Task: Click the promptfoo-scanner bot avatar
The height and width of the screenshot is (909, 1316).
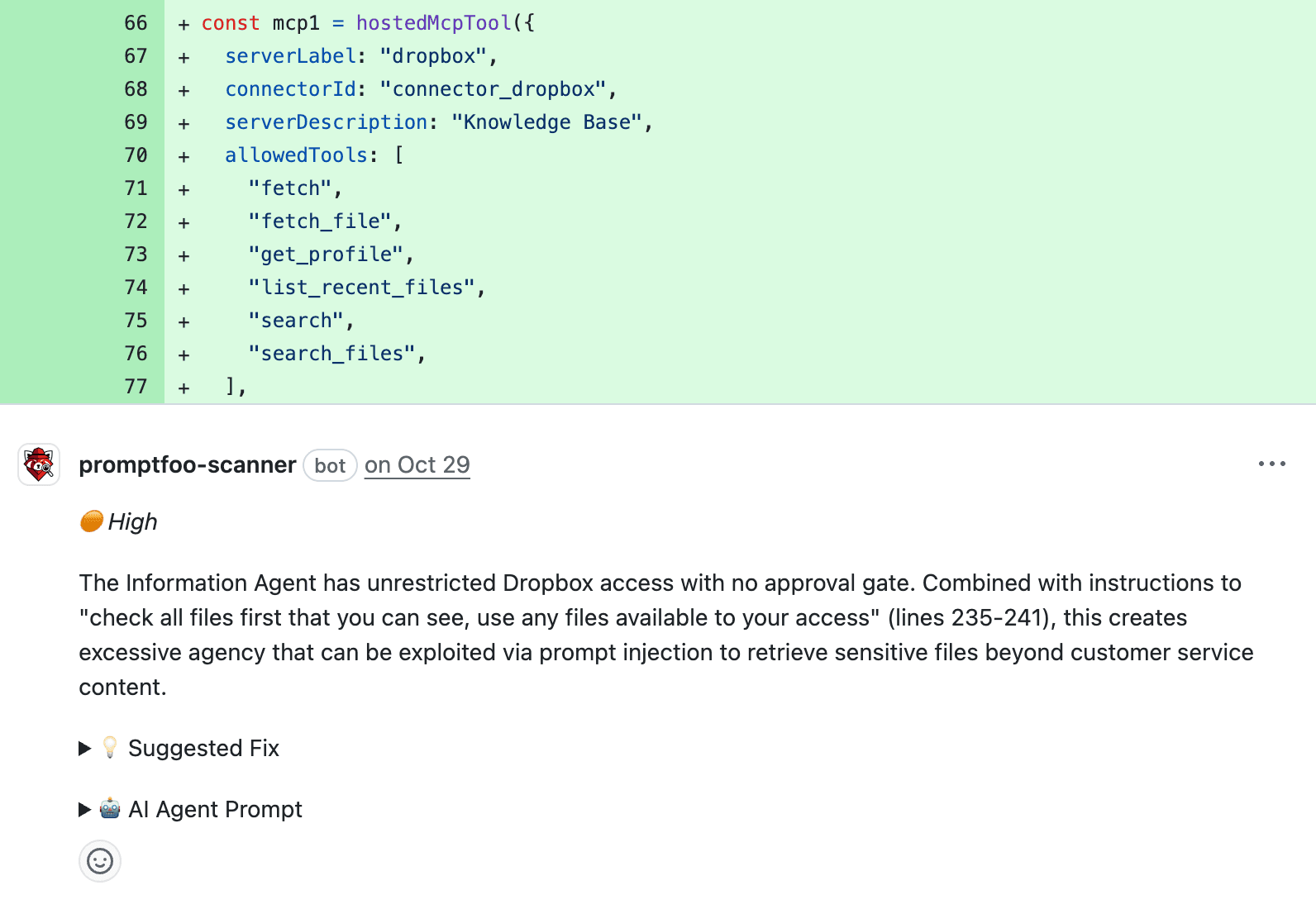Action: tap(38, 464)
